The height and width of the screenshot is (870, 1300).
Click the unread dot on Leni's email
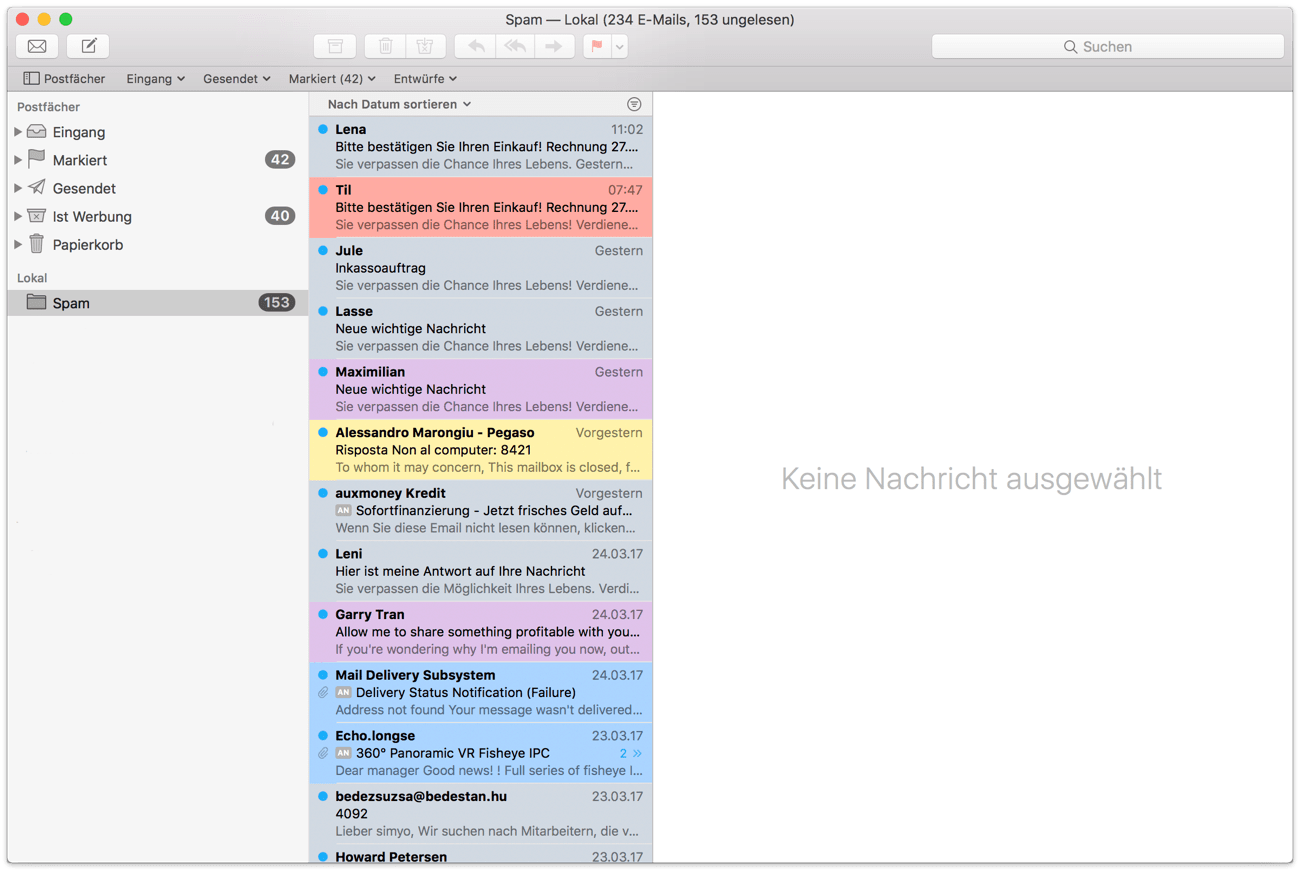pyautogui.click(x=323, y=553)
